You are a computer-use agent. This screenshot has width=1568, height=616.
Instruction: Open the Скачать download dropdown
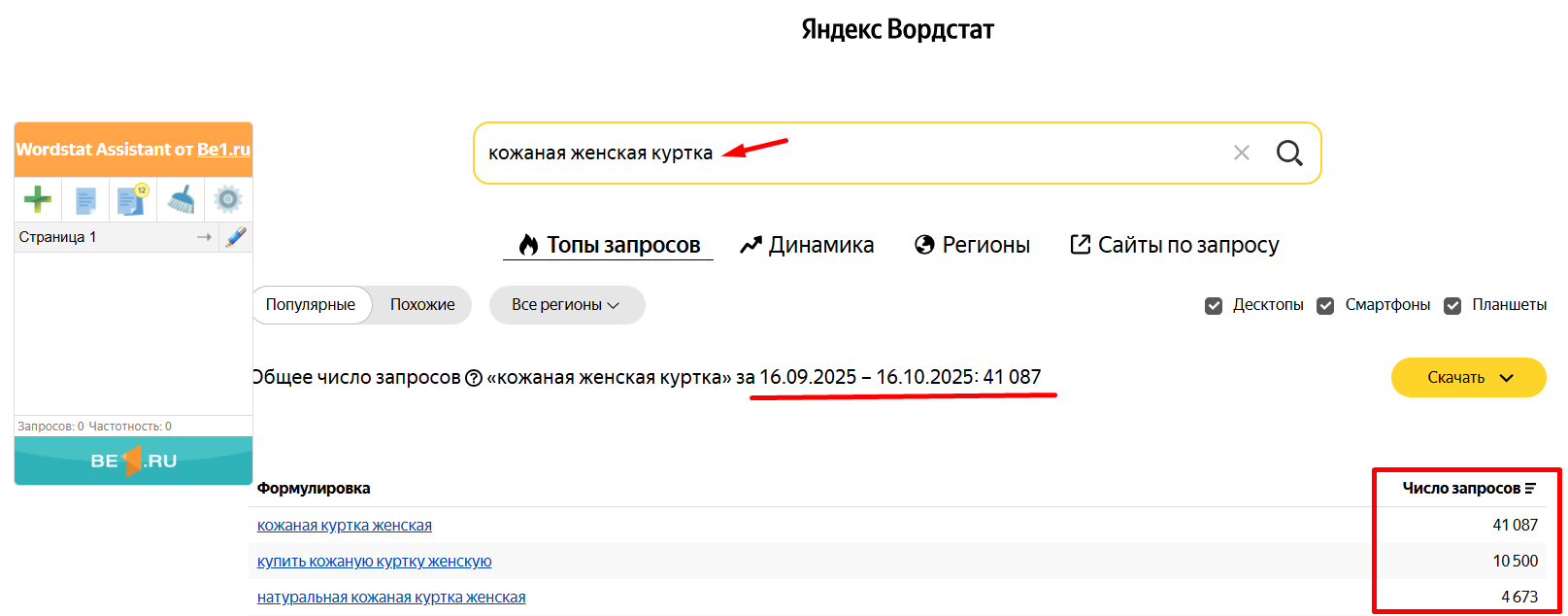pos(1468,378)
